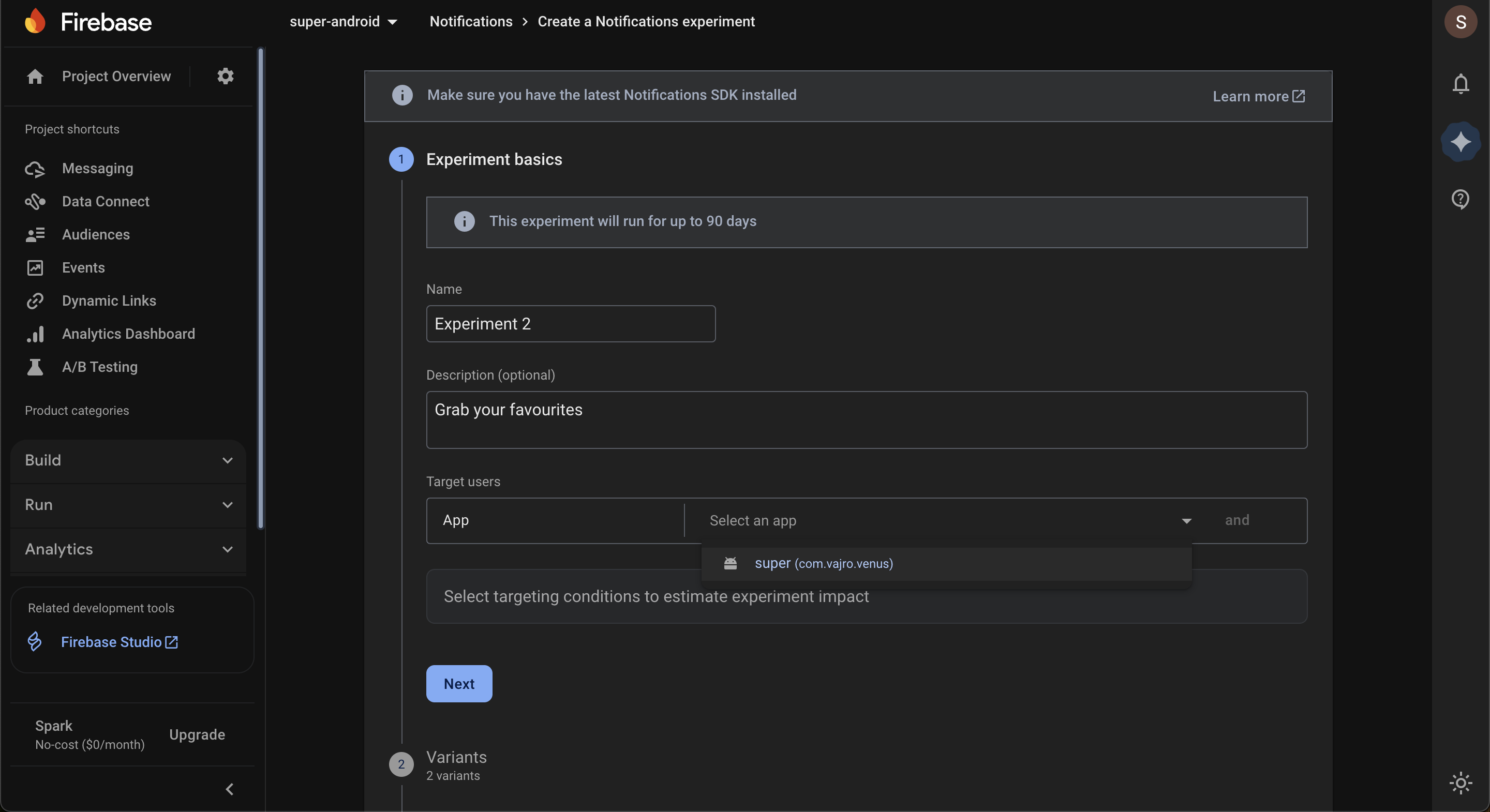
Task: Click the Next button
Action: click(459, 684)
